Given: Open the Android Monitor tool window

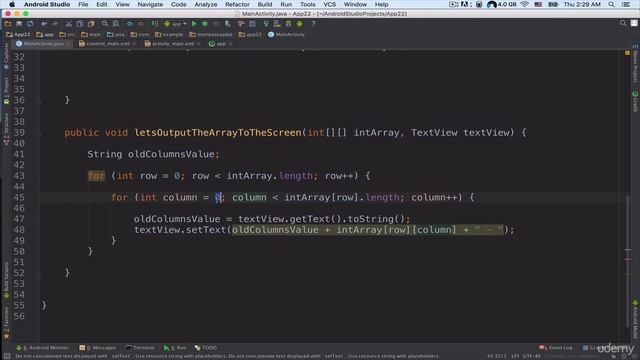Looking at the screenshot, I should click(x=42, y=348).
